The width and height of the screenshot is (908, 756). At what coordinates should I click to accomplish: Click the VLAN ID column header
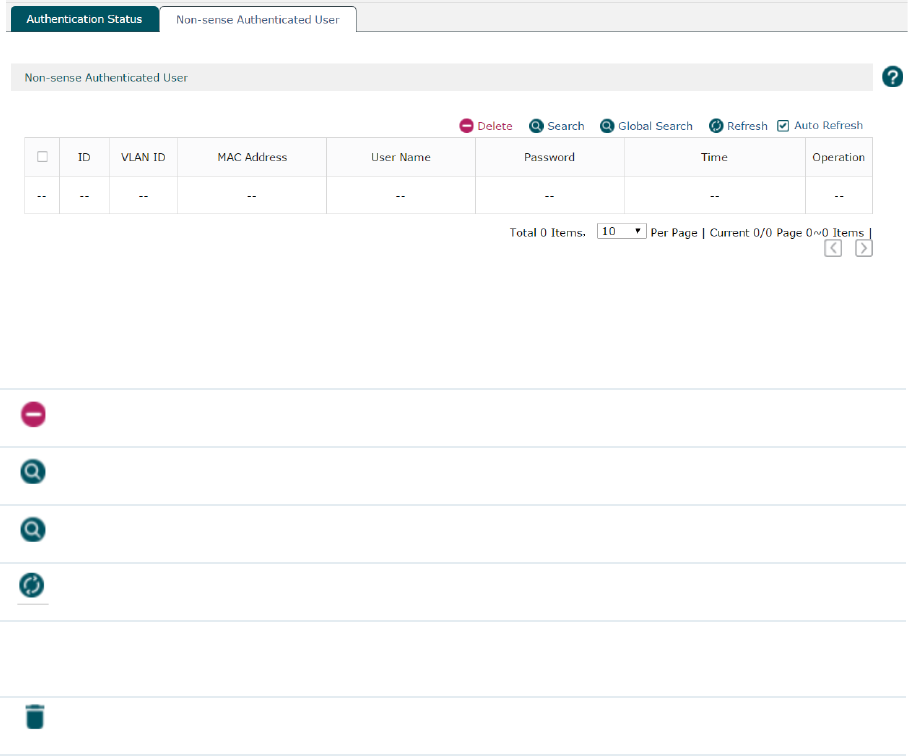tap(143, 157)
